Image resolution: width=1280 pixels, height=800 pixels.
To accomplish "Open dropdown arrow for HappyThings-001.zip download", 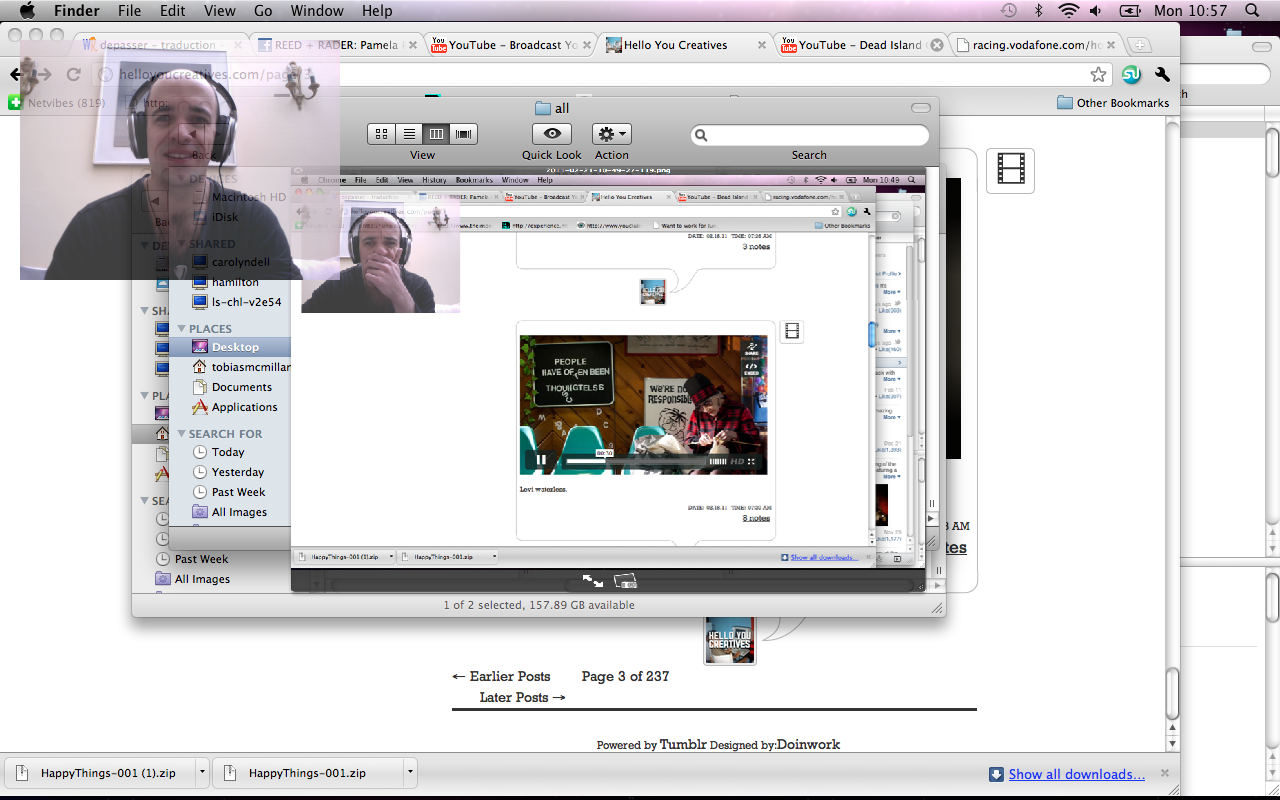I will pyautogui.click(x=410, y=773).
